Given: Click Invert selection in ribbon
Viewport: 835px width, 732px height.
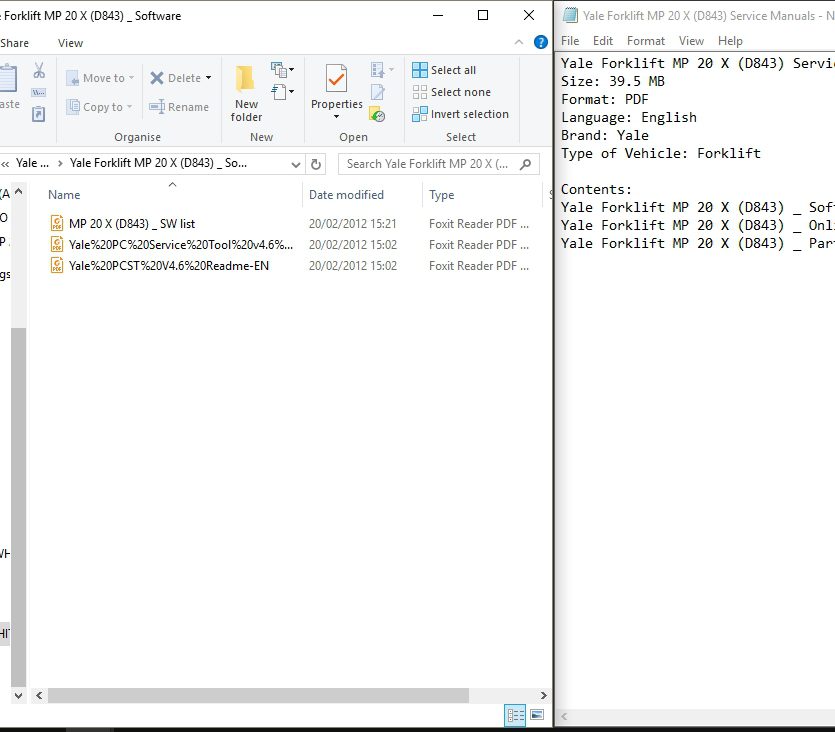Looking at the screenshot, I should pyautogui.click(x=461, y=114).
